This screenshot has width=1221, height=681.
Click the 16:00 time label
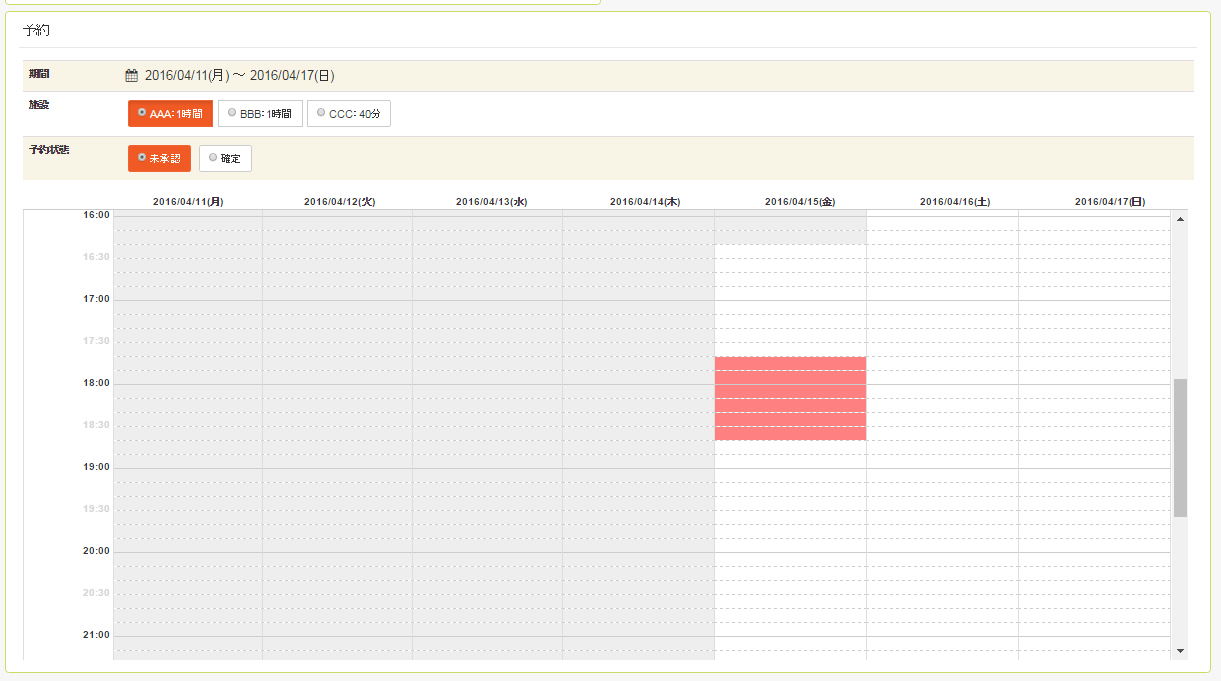(97, 215)
